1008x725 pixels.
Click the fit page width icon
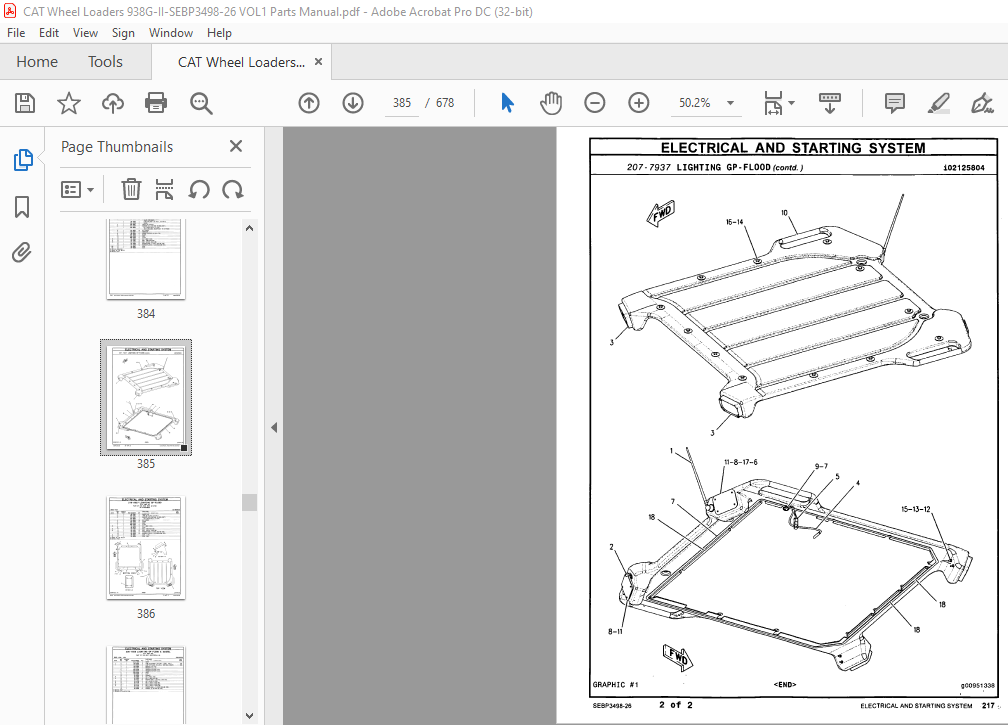point(773,103)
